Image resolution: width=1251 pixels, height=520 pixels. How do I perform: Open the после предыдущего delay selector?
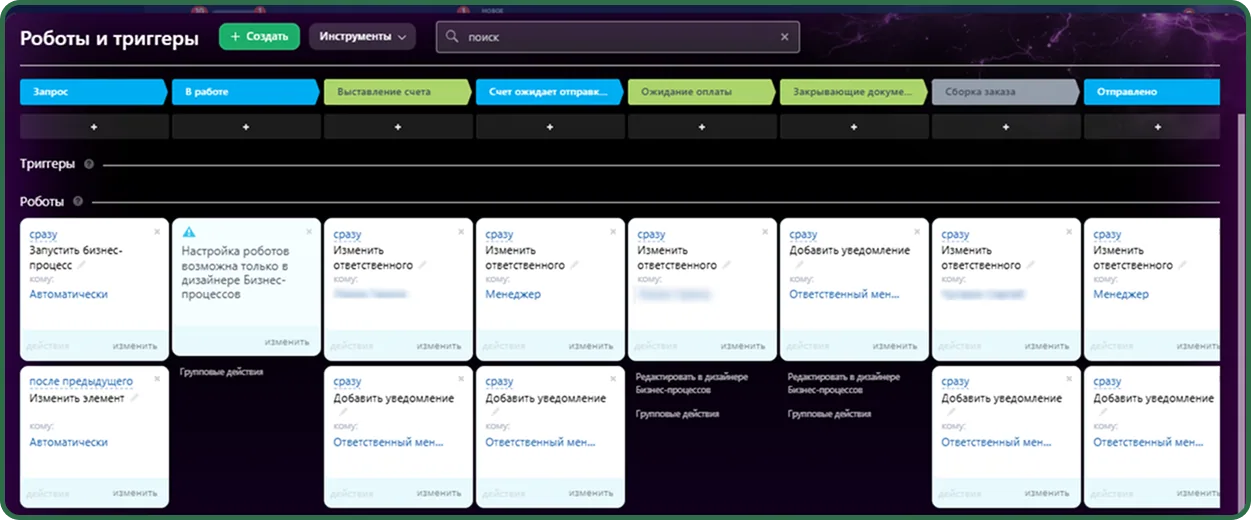click(x=81, y=382)
